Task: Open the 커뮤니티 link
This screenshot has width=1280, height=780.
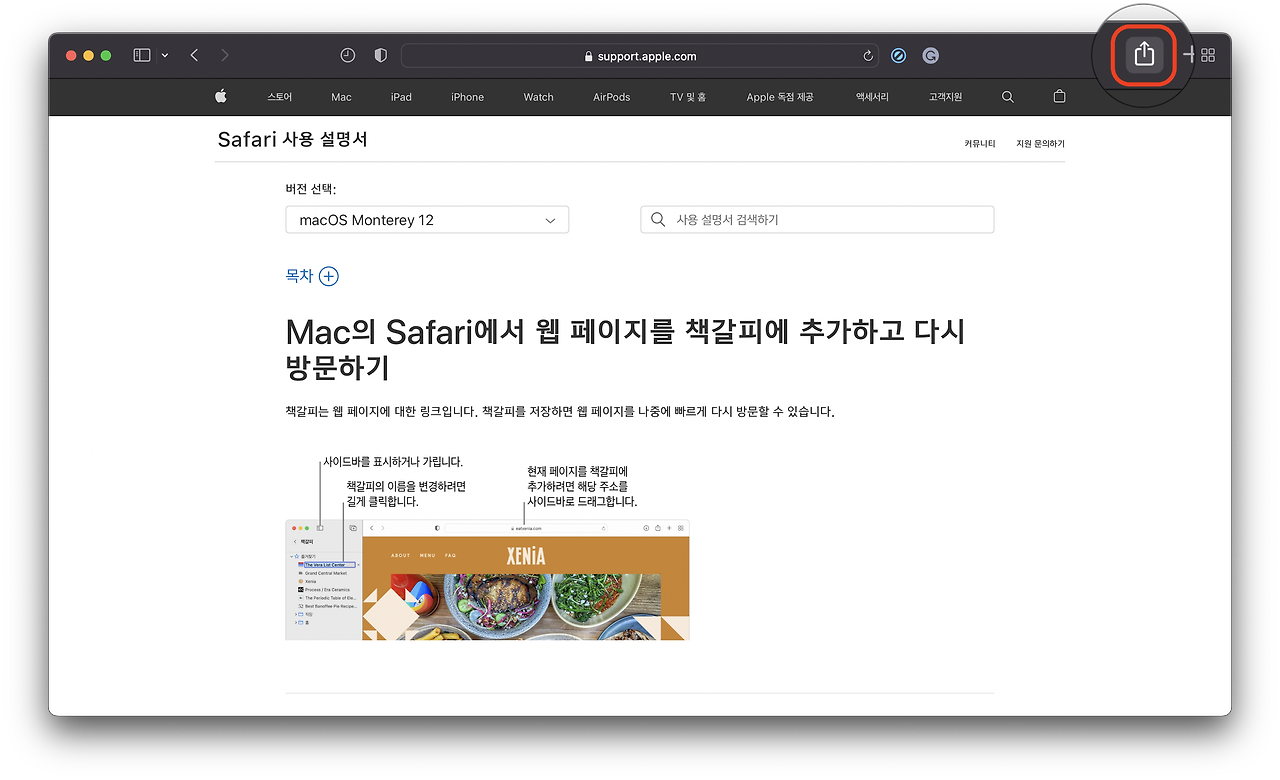Action: tap(979, 144)
